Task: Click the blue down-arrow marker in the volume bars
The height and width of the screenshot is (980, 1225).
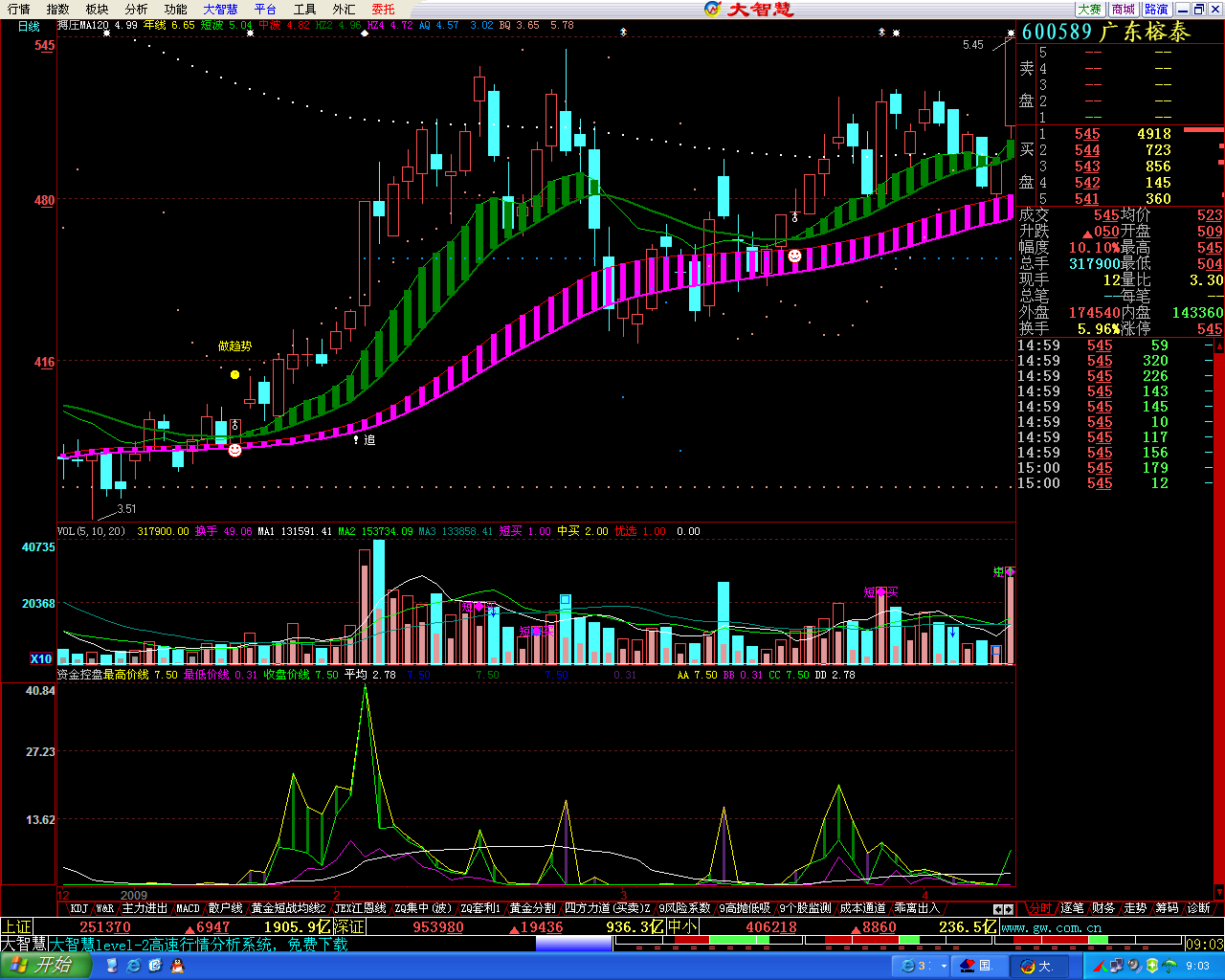Action: click(x=952, y=633)
